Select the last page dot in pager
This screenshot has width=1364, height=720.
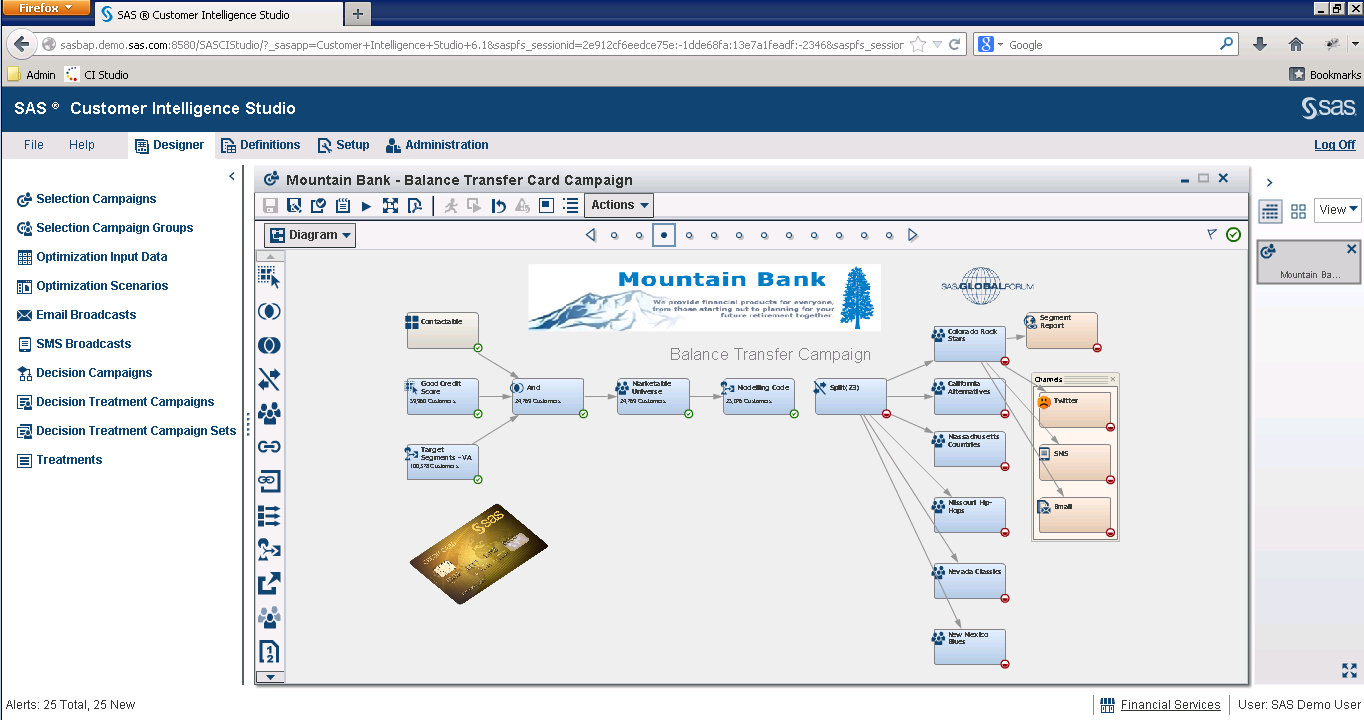coord(889,236)
